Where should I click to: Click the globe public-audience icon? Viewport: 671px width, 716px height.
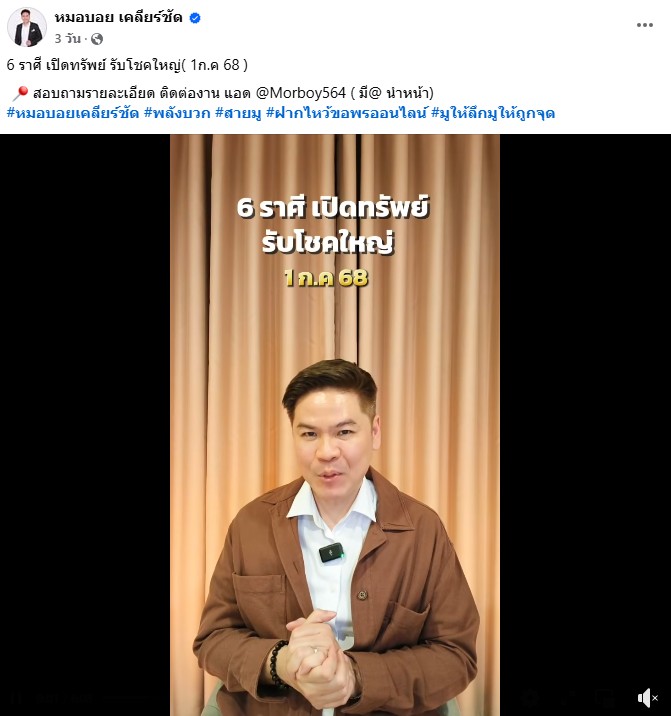pyautogui.click(x=97, y=39)
